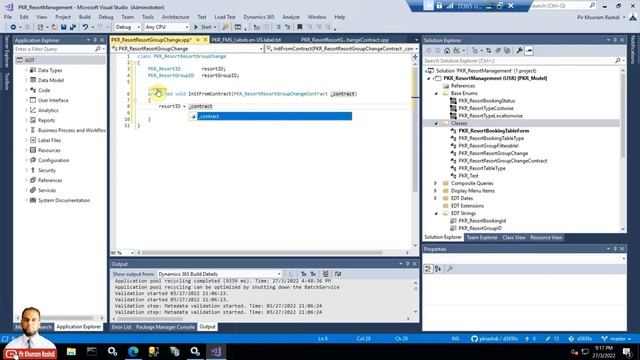Switch to the Team Explorer tab
The height and width of the screenshot is (360, 640).
click(482, 237)
